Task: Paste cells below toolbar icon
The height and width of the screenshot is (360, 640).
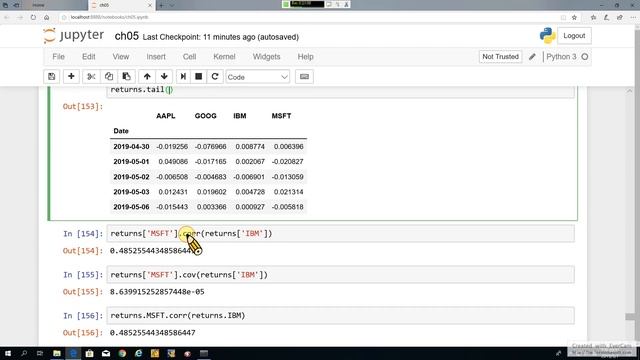Action: 127,77
